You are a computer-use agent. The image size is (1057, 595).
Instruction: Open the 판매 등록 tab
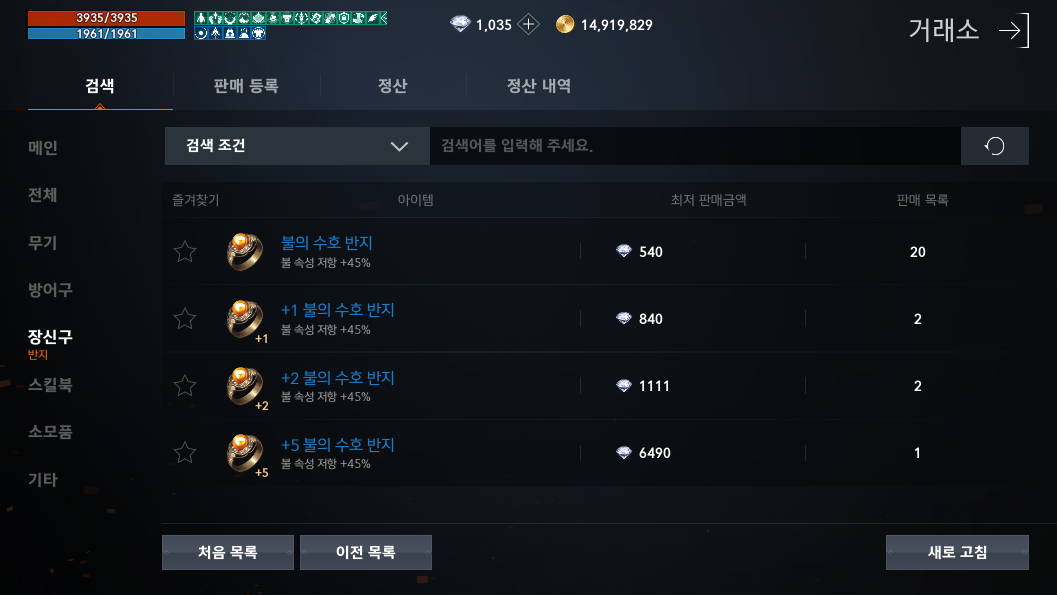tap(246, 86)
